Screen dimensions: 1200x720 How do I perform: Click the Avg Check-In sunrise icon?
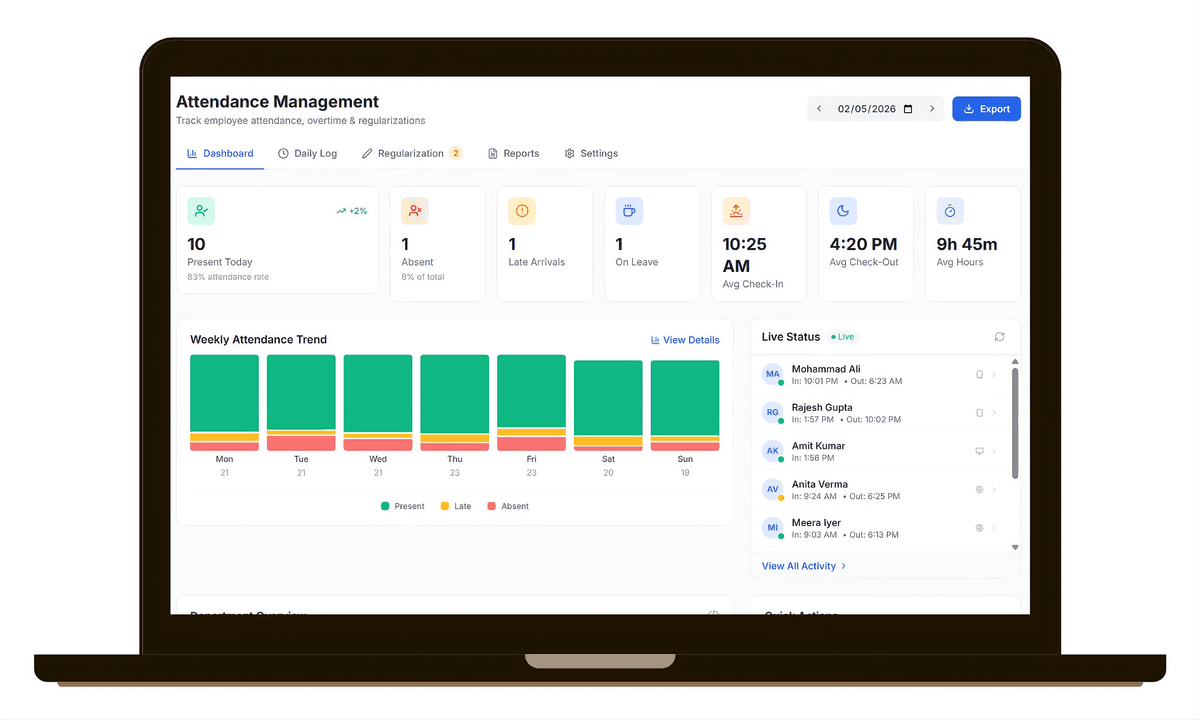pyautogui.click(x=735, y=211)
